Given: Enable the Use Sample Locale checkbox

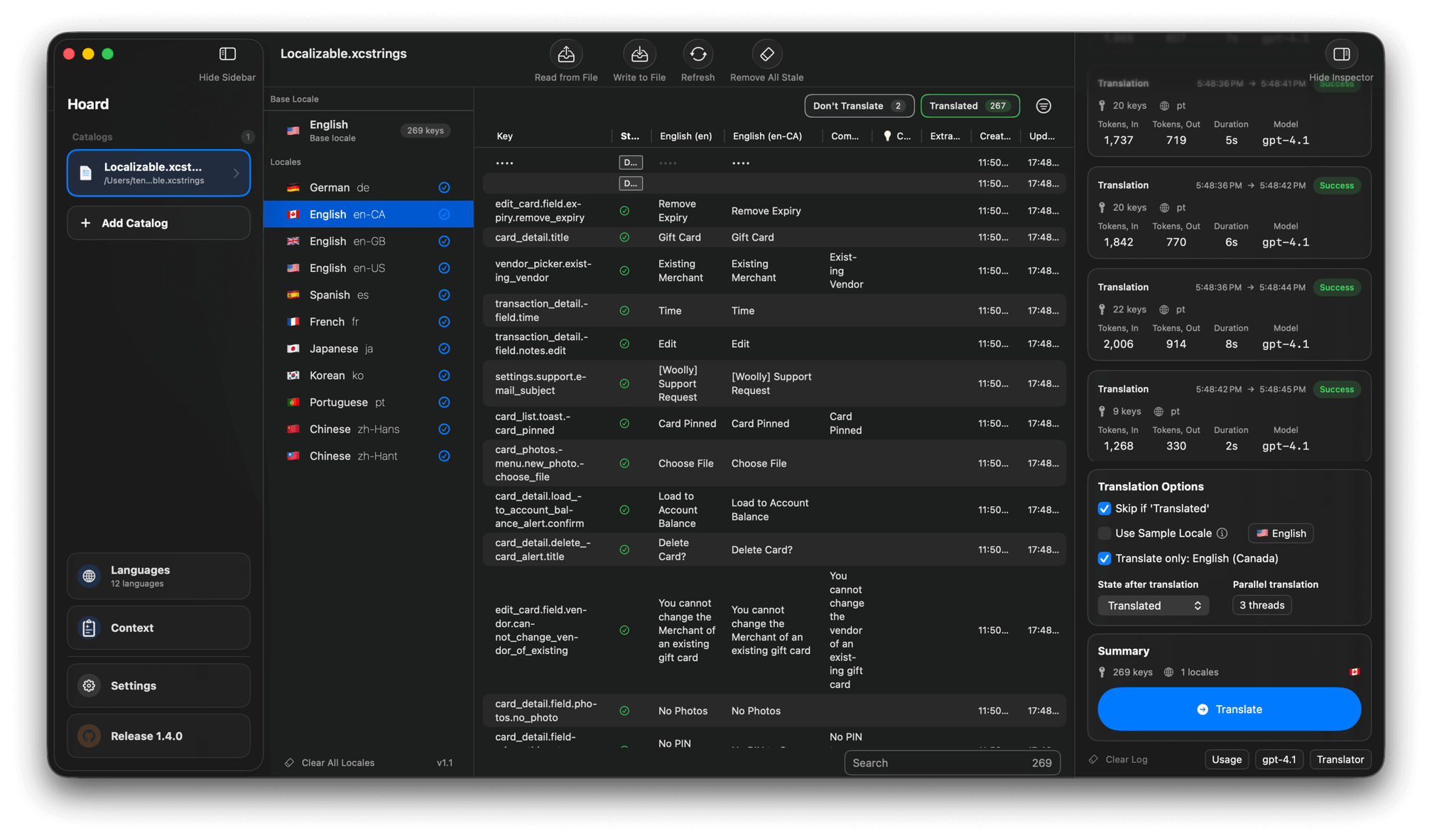Looking at the screenshot, I should pos(1104,533).
